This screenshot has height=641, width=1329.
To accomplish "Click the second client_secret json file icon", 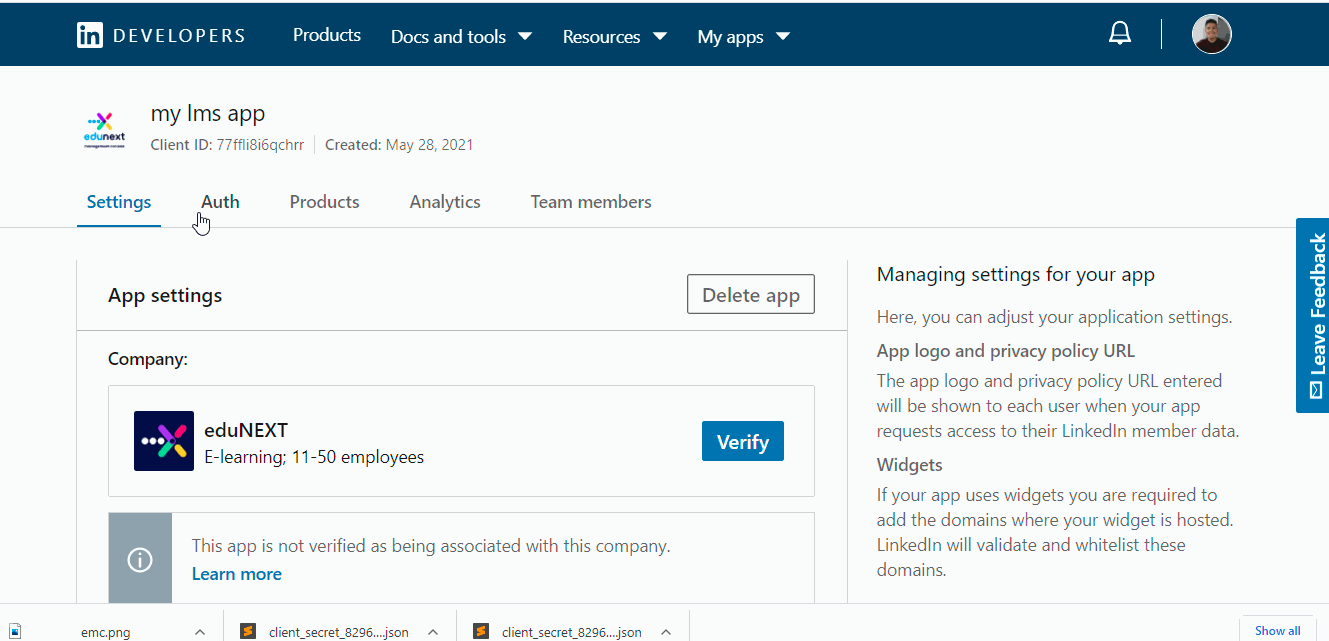I will tap(481, 632).
